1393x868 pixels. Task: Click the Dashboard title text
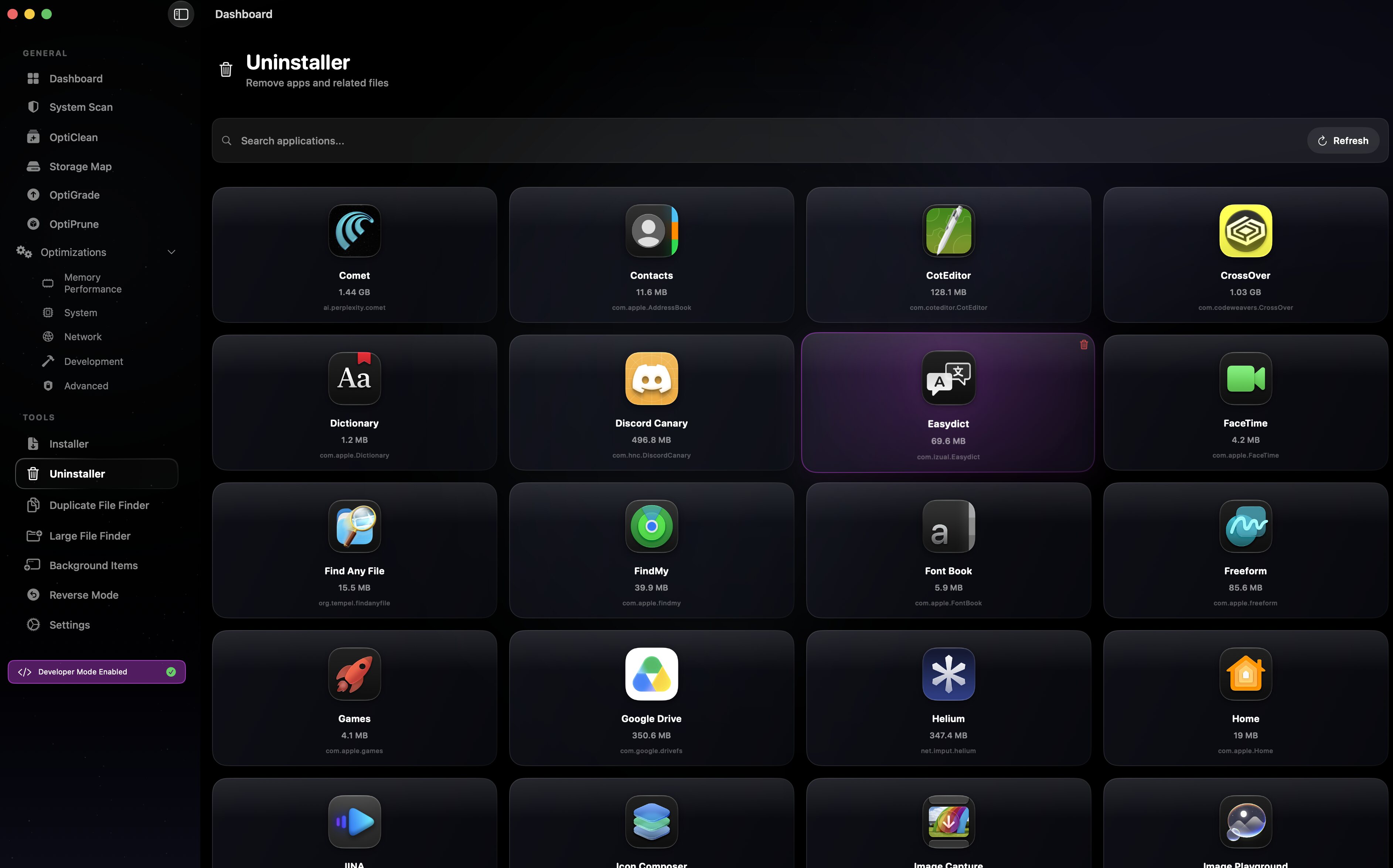pos(243,14)
